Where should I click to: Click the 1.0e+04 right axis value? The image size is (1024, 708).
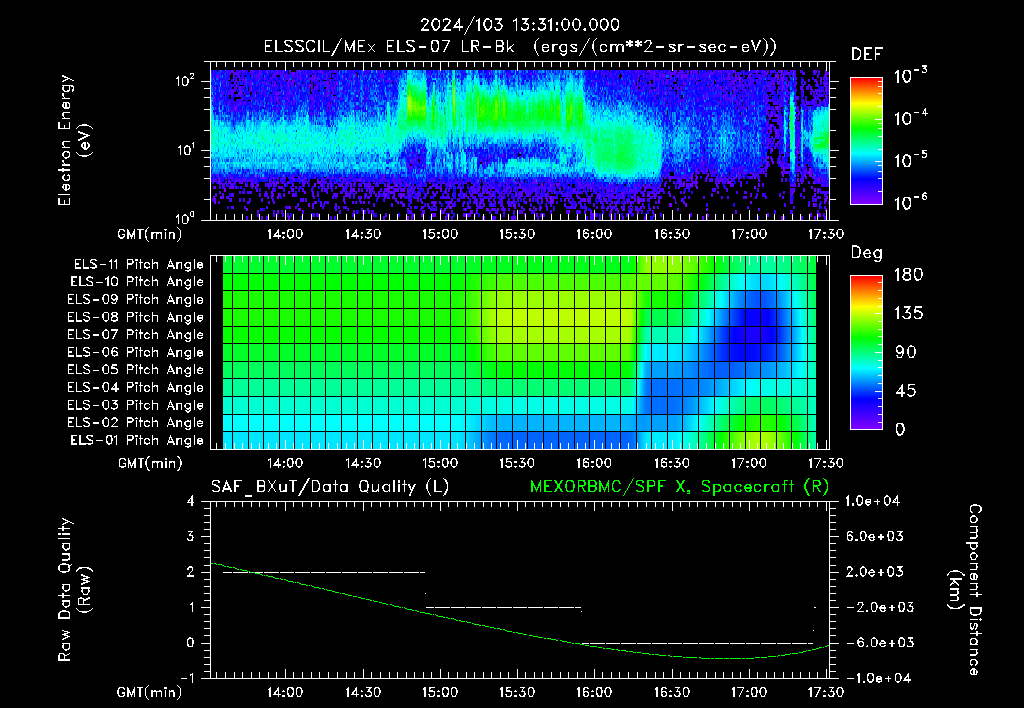[872, 501]
